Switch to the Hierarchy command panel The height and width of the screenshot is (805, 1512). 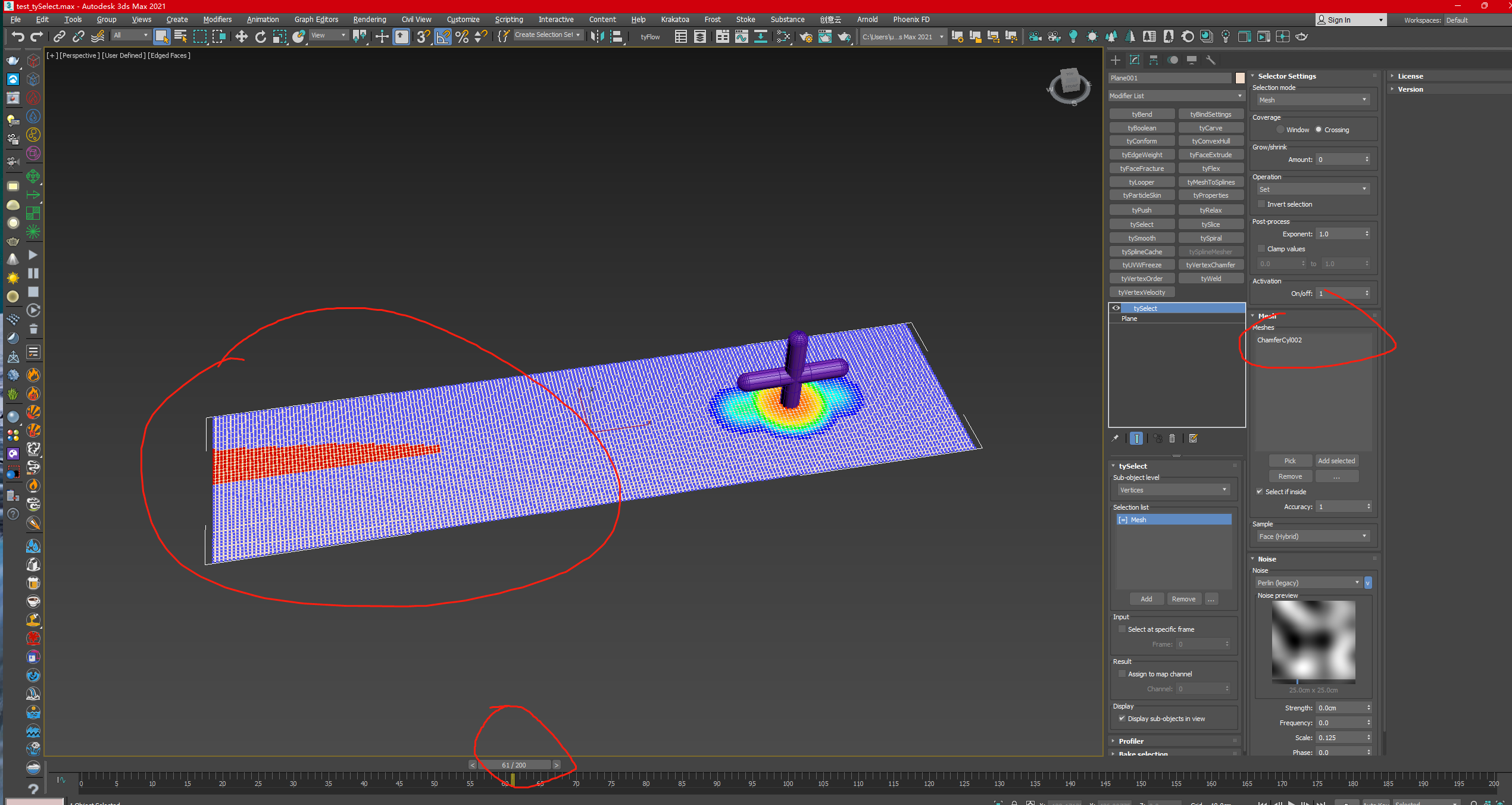[x=1154, y=60]
